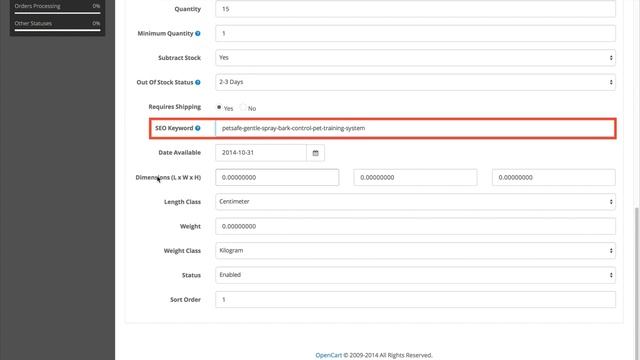
Task: Click the Height dimension input field
Action: 553,178
